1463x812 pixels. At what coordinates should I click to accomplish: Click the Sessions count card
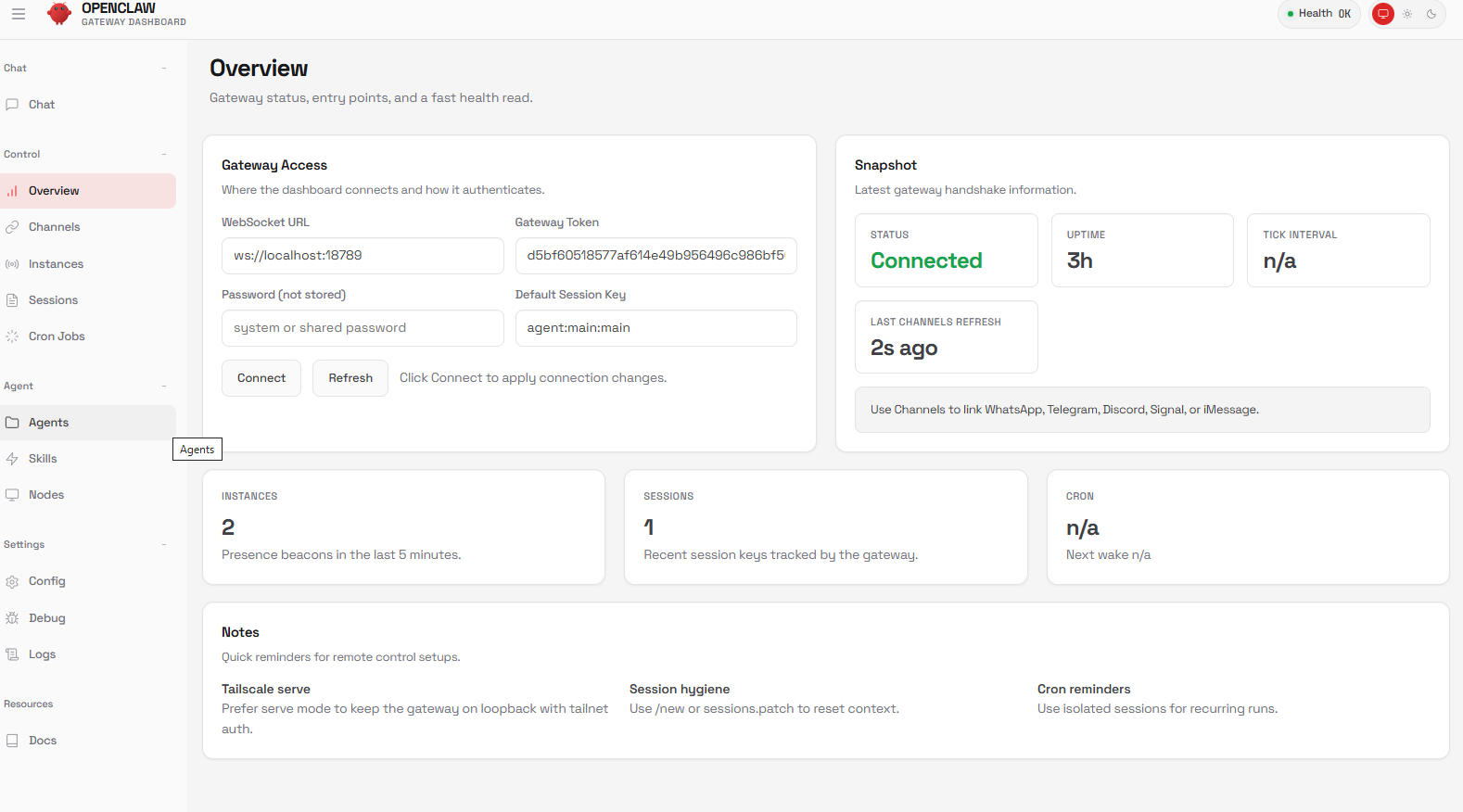[826, 527]
